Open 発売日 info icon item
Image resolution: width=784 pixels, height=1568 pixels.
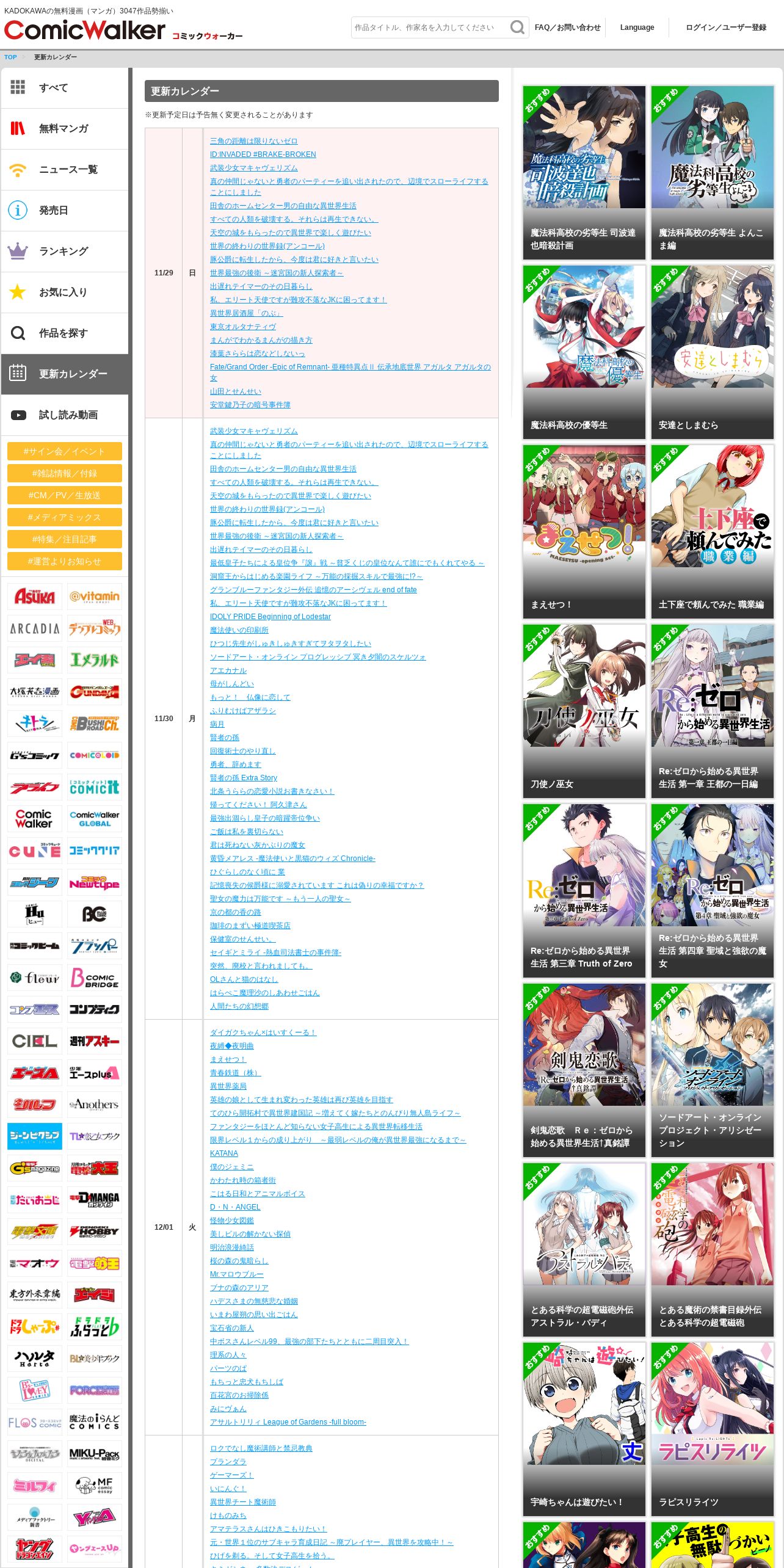click(18, 210)
